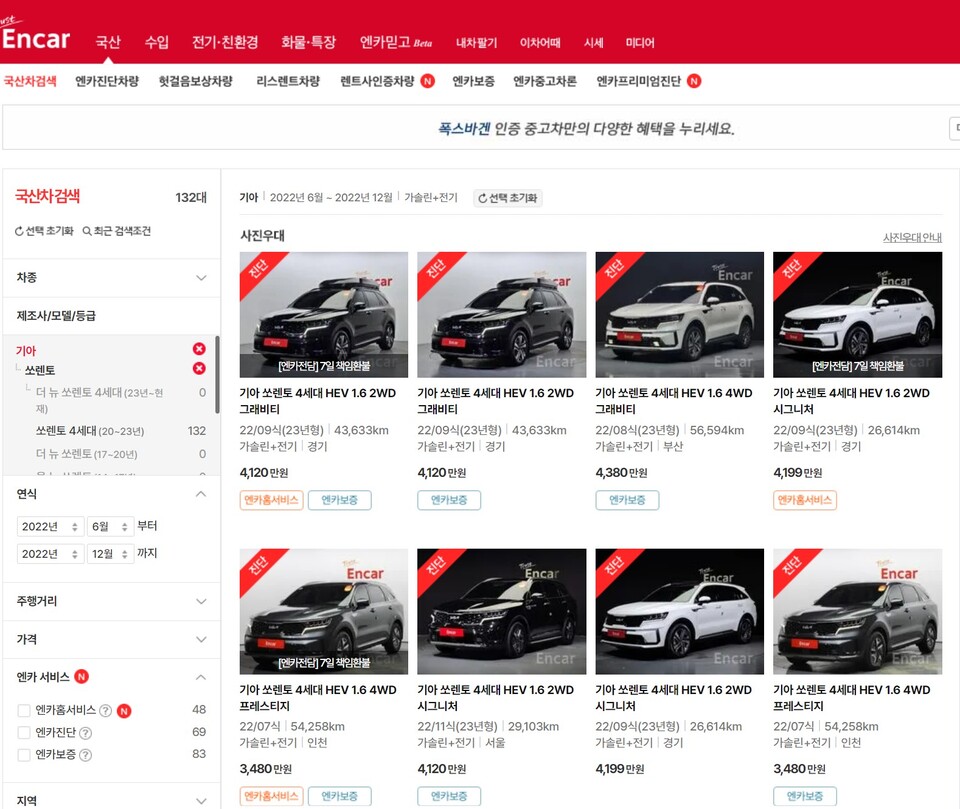Open the 이차어때 menu
960x809 pixels.
540,43
